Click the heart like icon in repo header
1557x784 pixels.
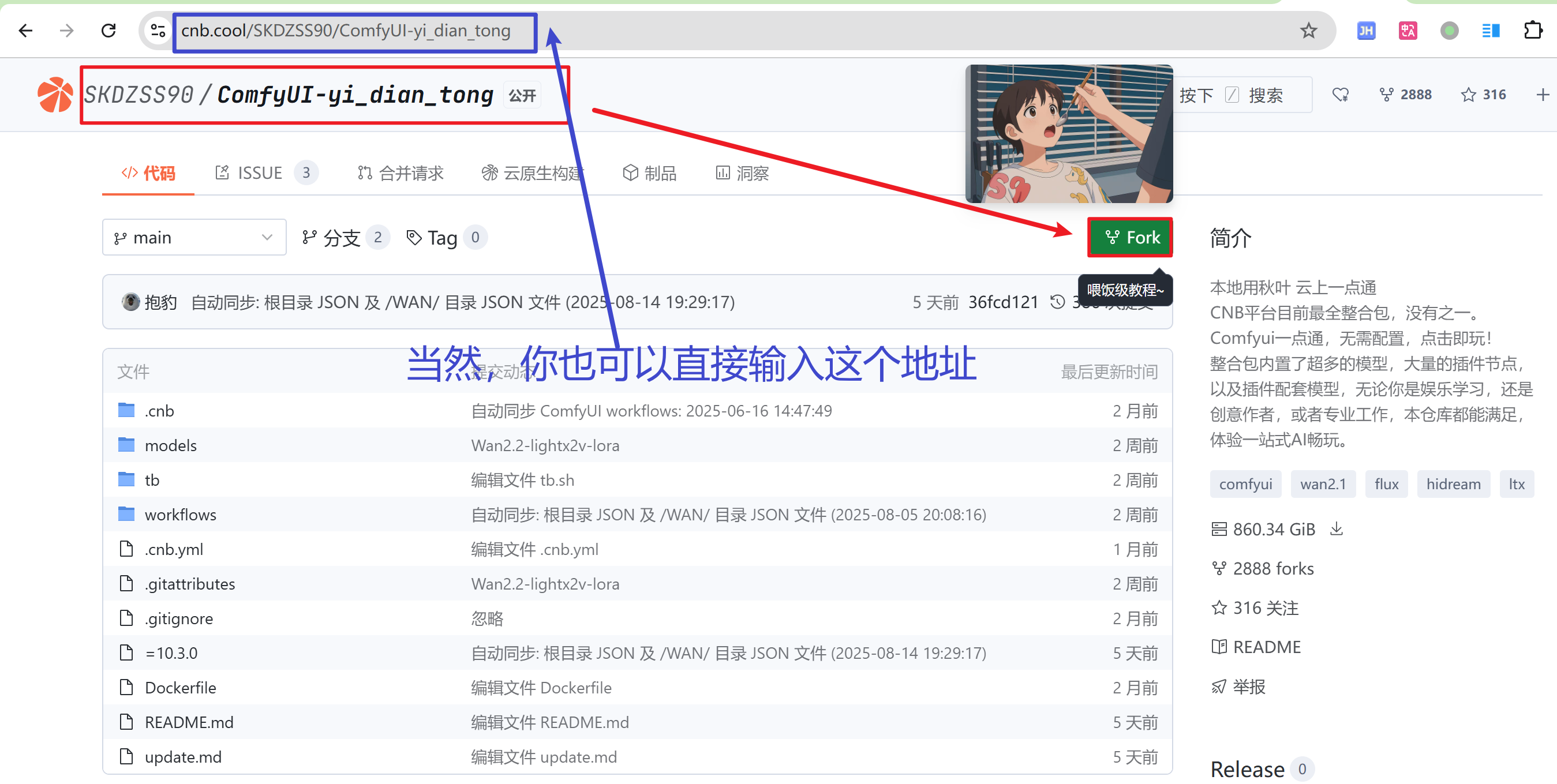(x=1341, y=94)
